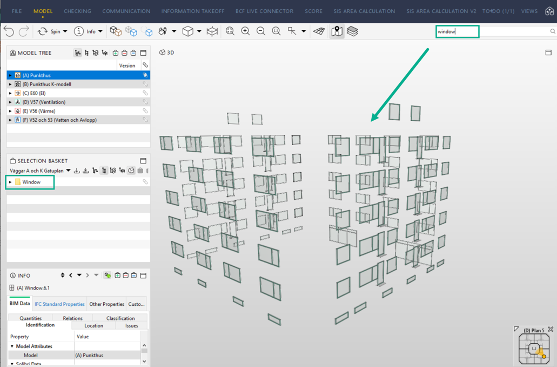Maximize the Model Tree panel
557x367 pixels.
pos(143,53)
